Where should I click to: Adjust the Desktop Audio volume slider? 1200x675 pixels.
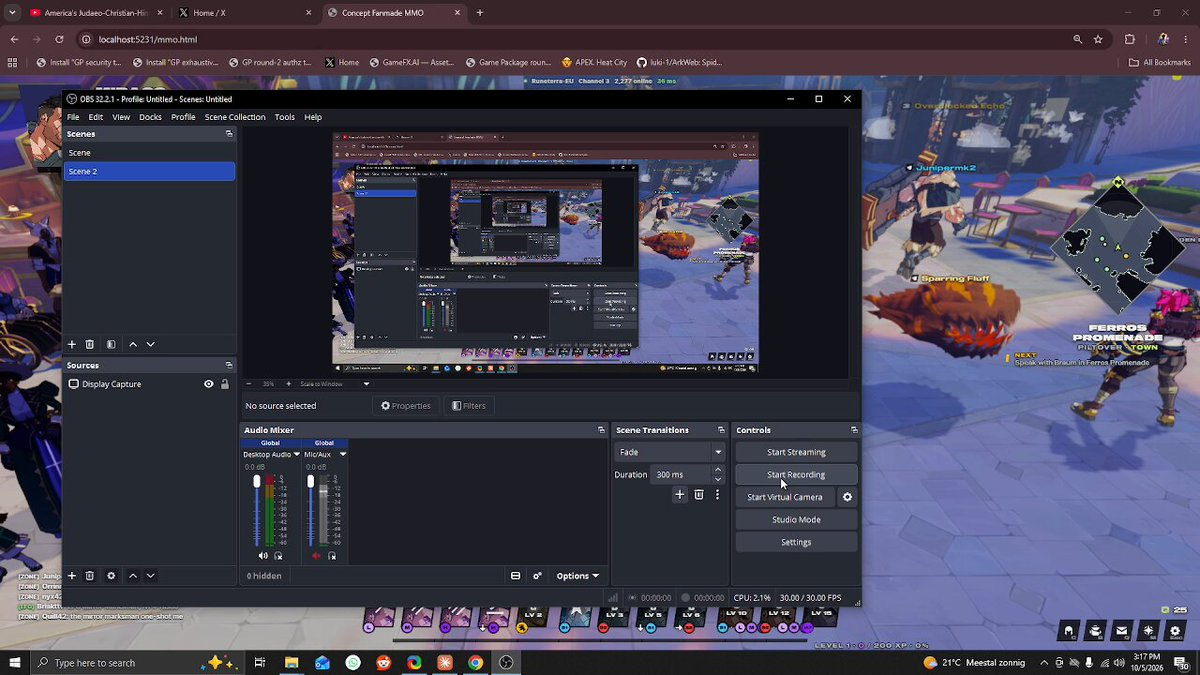point(257,511)
